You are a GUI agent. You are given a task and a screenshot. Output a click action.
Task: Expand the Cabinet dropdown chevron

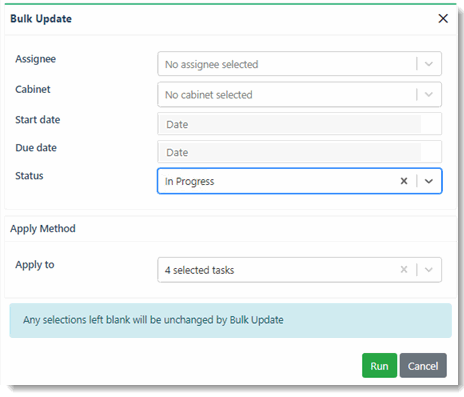(429, 95)
